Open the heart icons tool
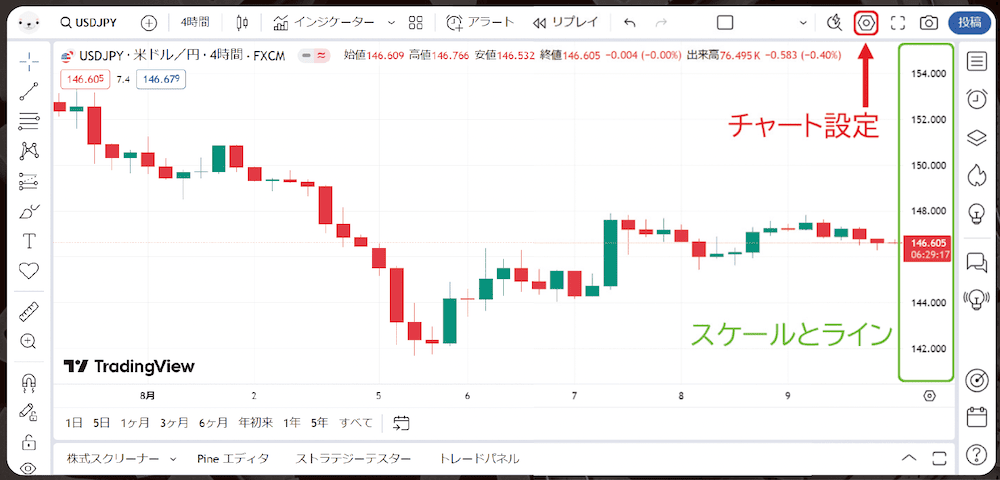This screenshot has width=1000, height=480. (x=29, y=271)
